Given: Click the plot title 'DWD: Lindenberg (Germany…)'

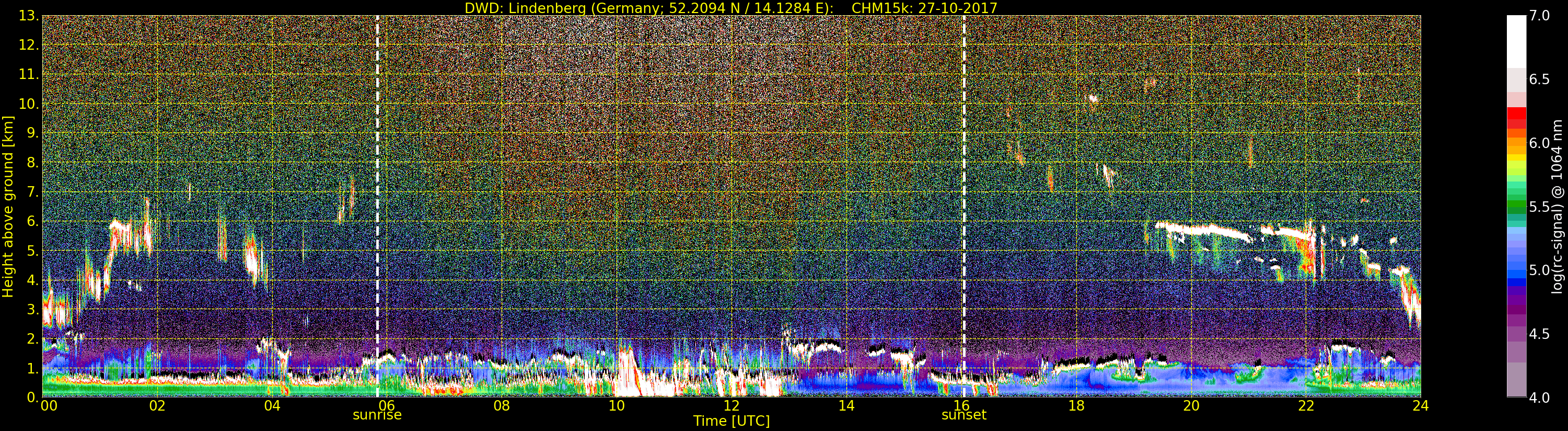Looking at the screenshot, I should 730,8.
